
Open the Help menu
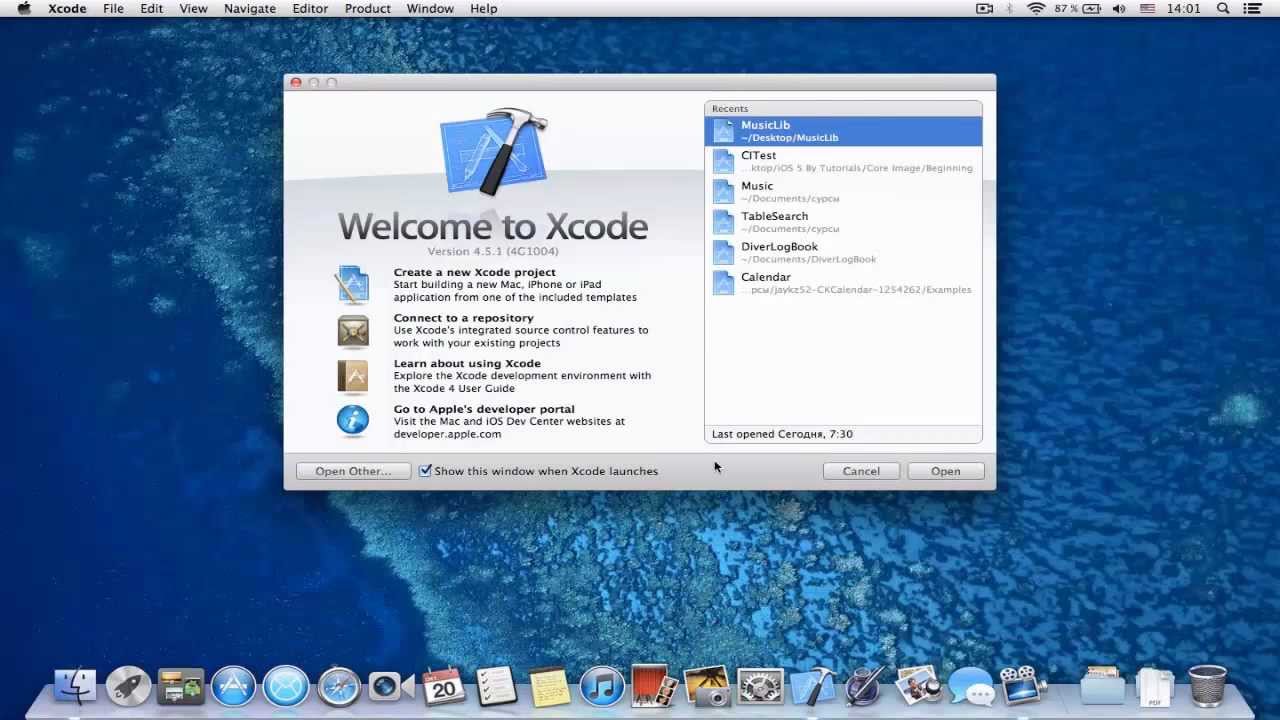coord(484,8)
